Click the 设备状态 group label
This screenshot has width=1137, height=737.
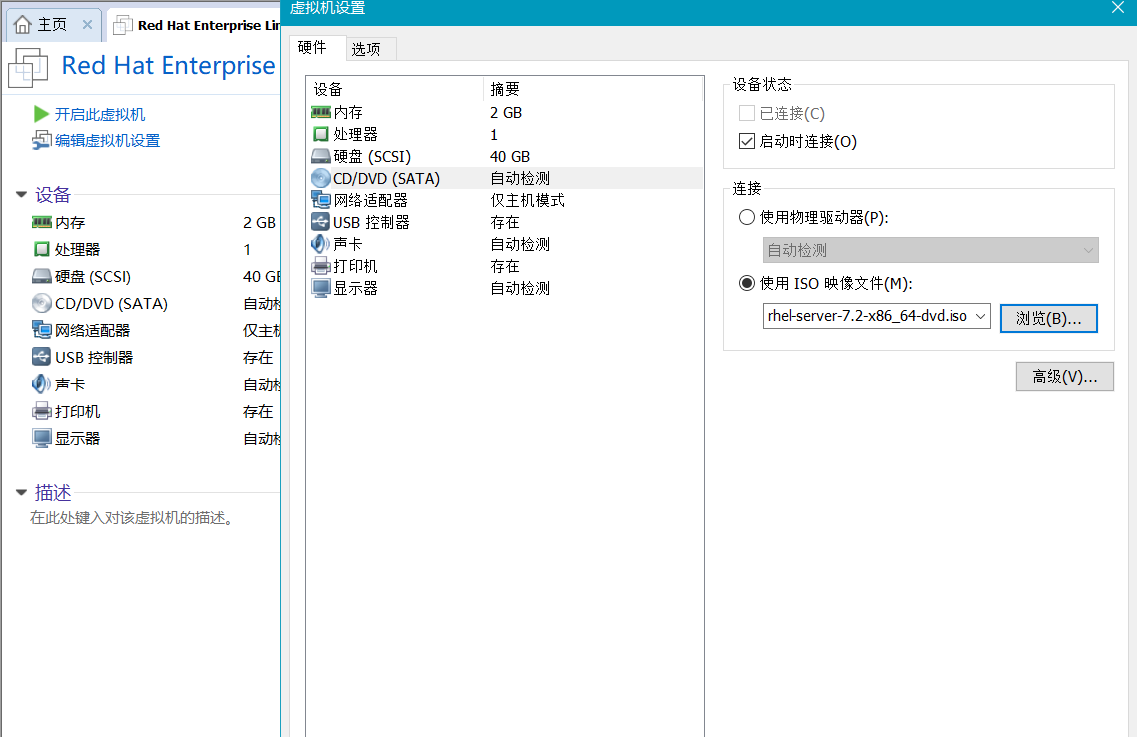pyautogui.click(x=761, y=84)
